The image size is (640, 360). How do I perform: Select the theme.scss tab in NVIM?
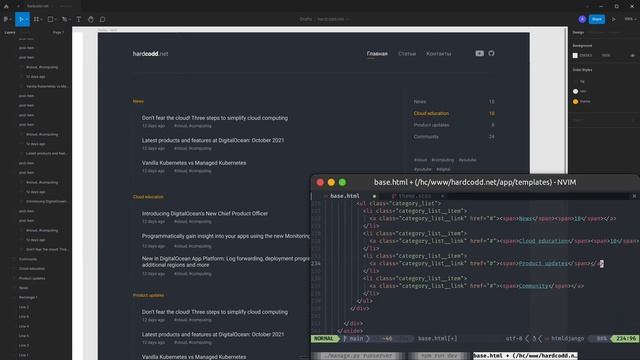(414, 196)
